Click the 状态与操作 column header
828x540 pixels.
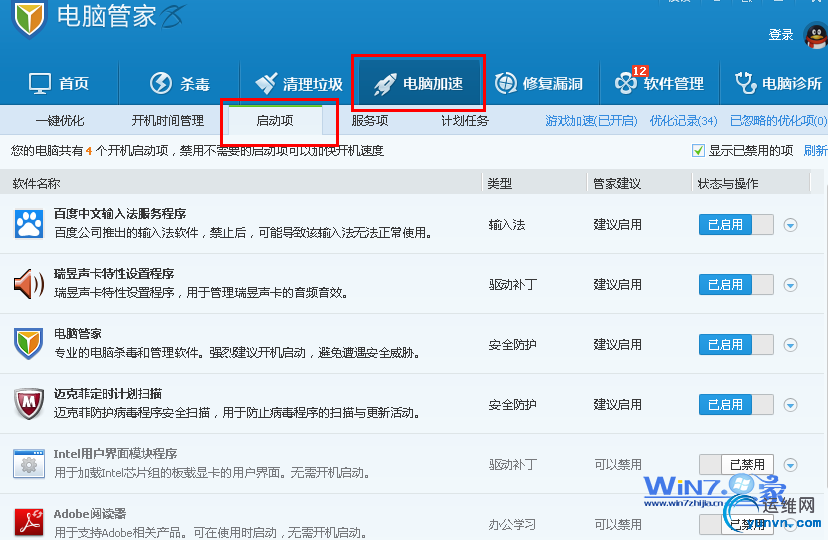[x=728, y=184]
